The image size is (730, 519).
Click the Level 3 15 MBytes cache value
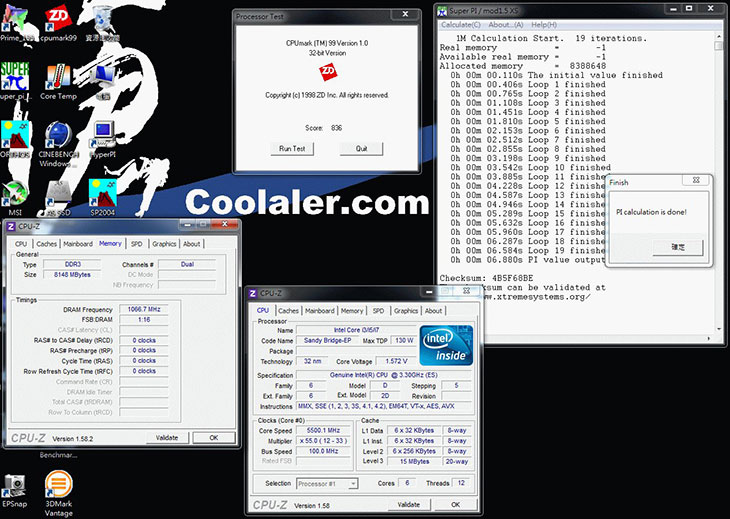[414, 461]
